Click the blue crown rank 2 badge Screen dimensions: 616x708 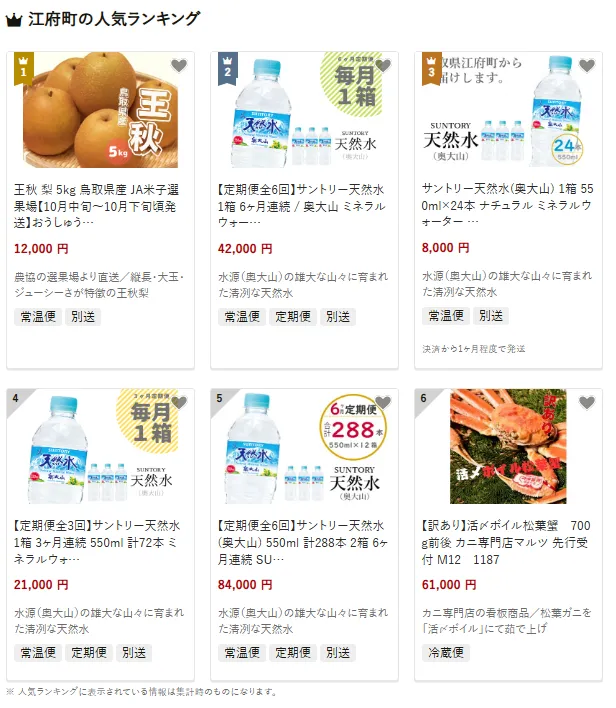[x=228, y=69]
